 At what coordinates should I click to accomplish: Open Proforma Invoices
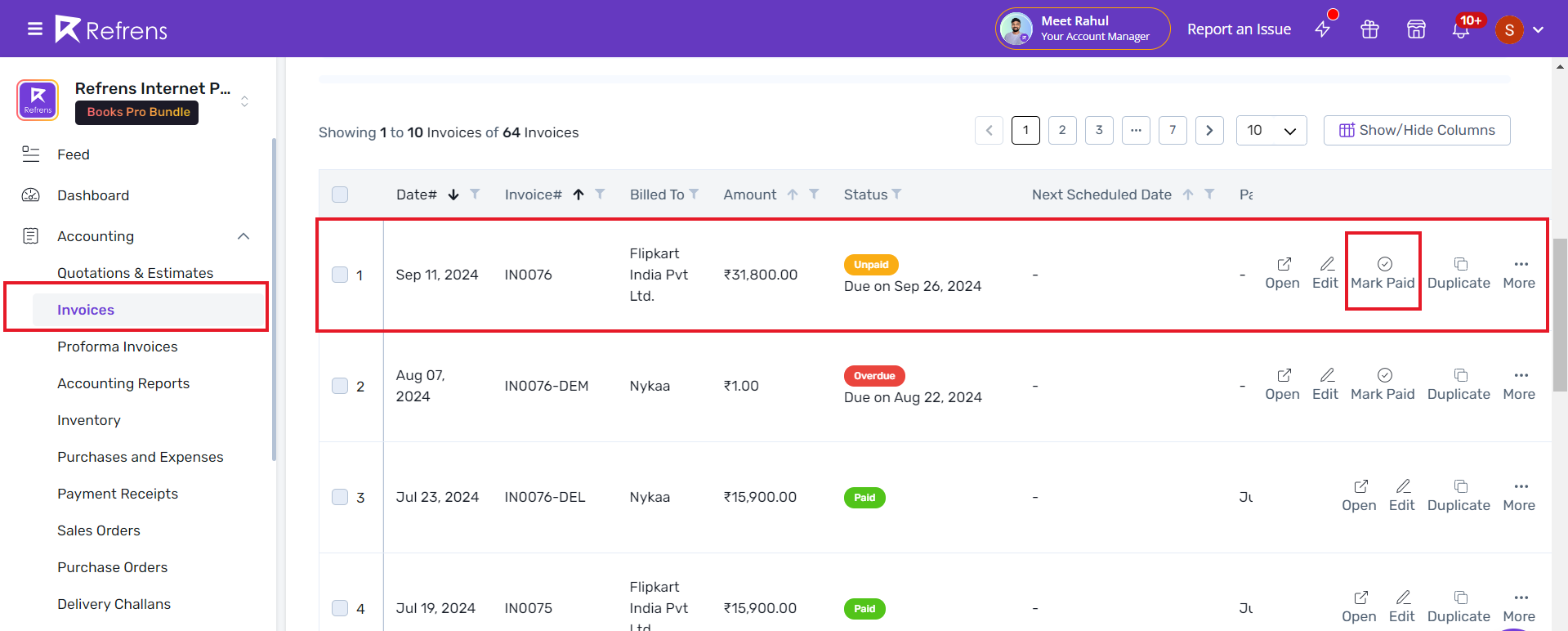click(117, 347)
